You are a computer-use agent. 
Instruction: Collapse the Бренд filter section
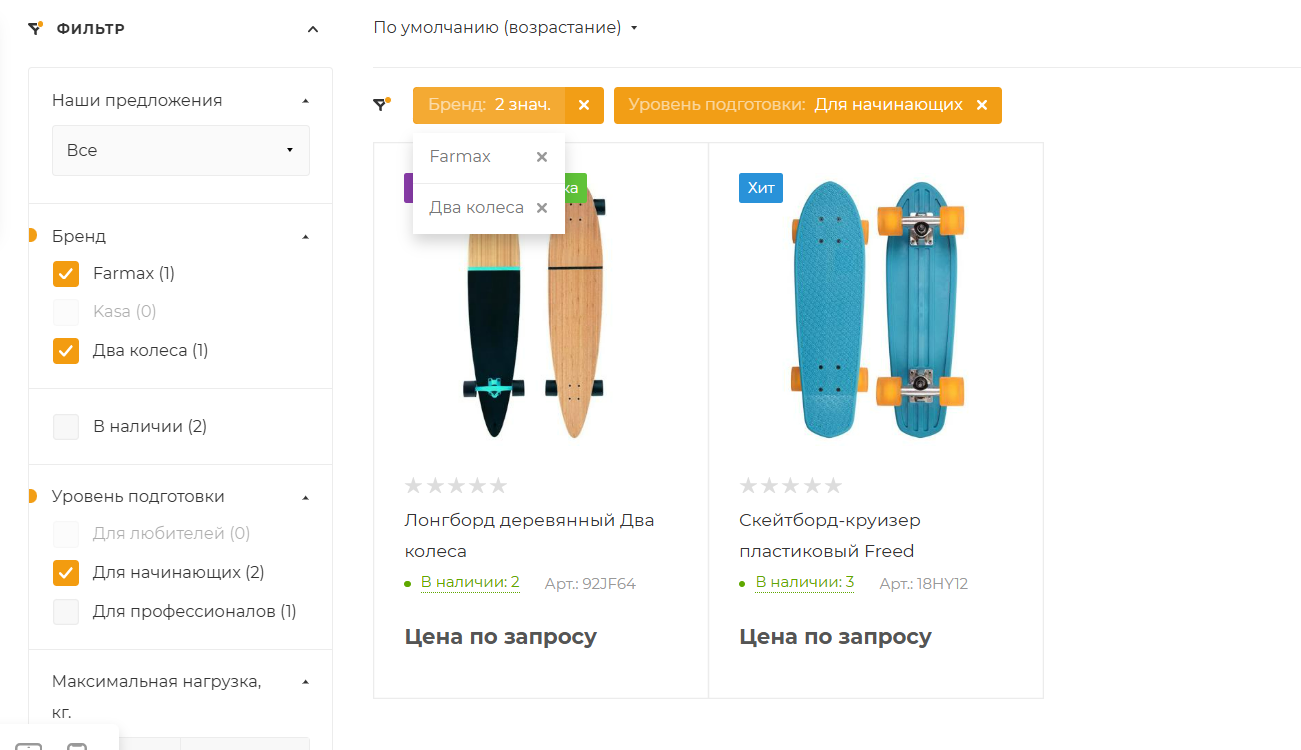click(306, 237)
